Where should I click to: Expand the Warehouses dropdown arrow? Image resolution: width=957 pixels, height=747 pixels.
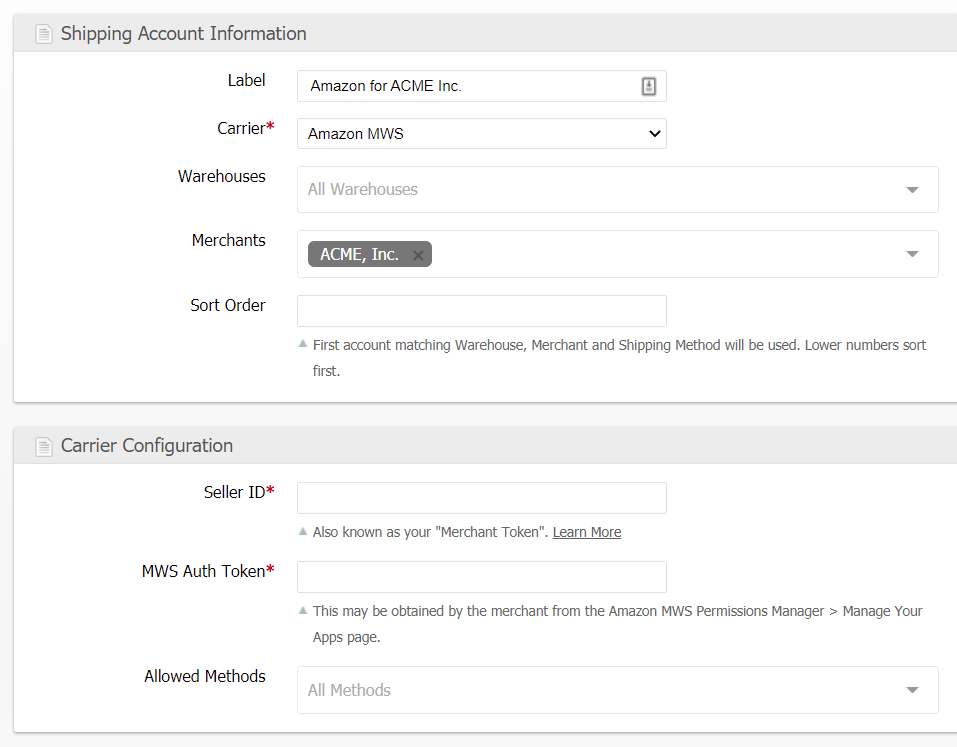[912, 190]
